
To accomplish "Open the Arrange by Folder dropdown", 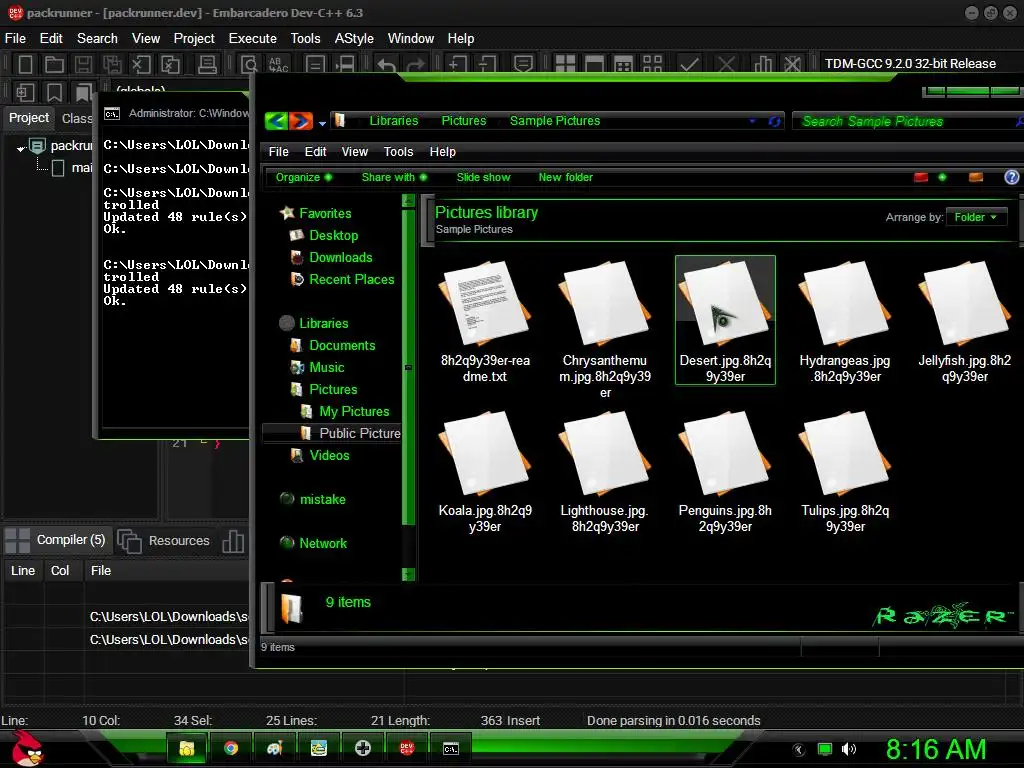I will (x=976, y=217).
